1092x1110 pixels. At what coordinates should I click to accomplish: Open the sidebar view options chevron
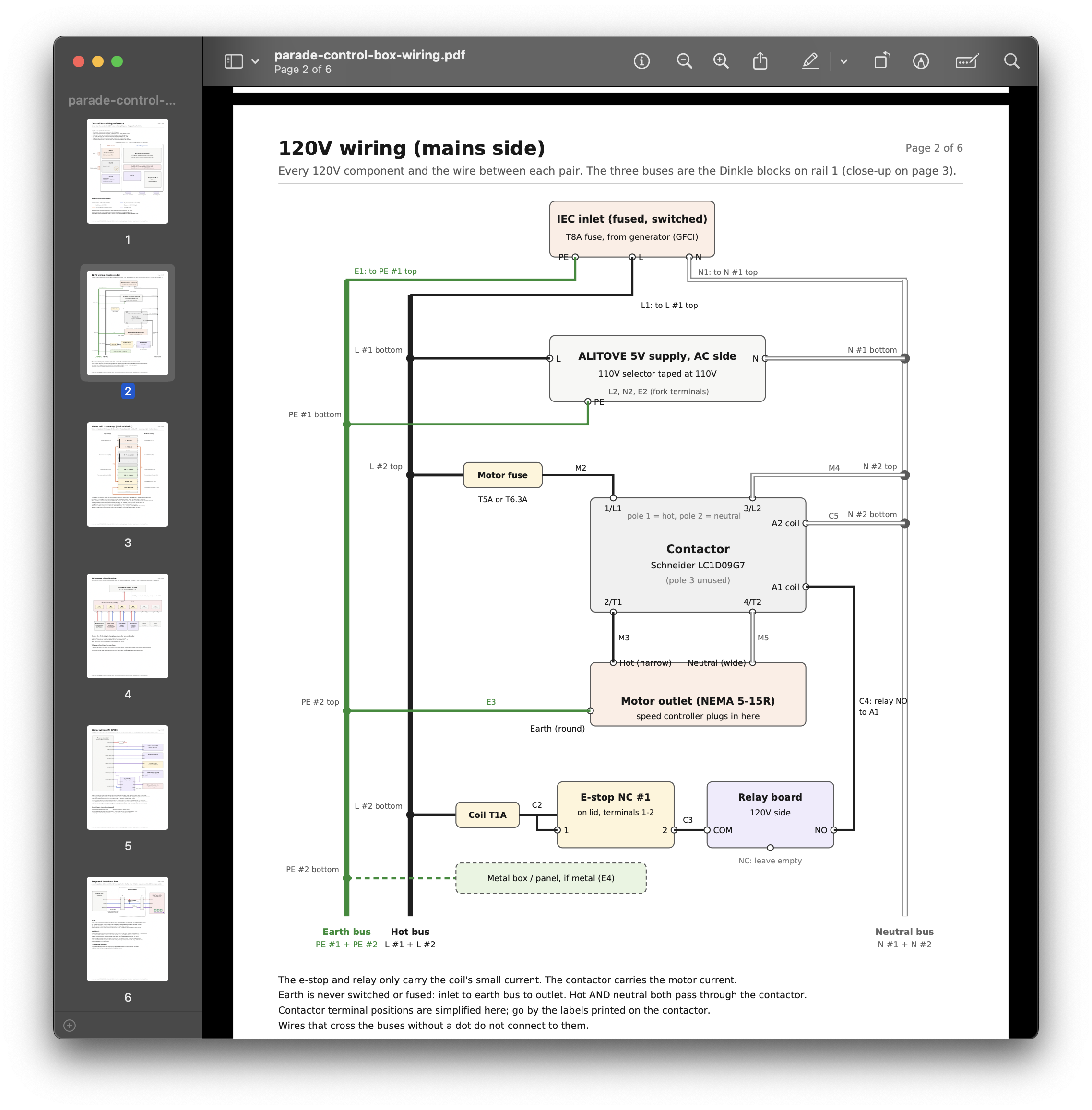(255, 61)
